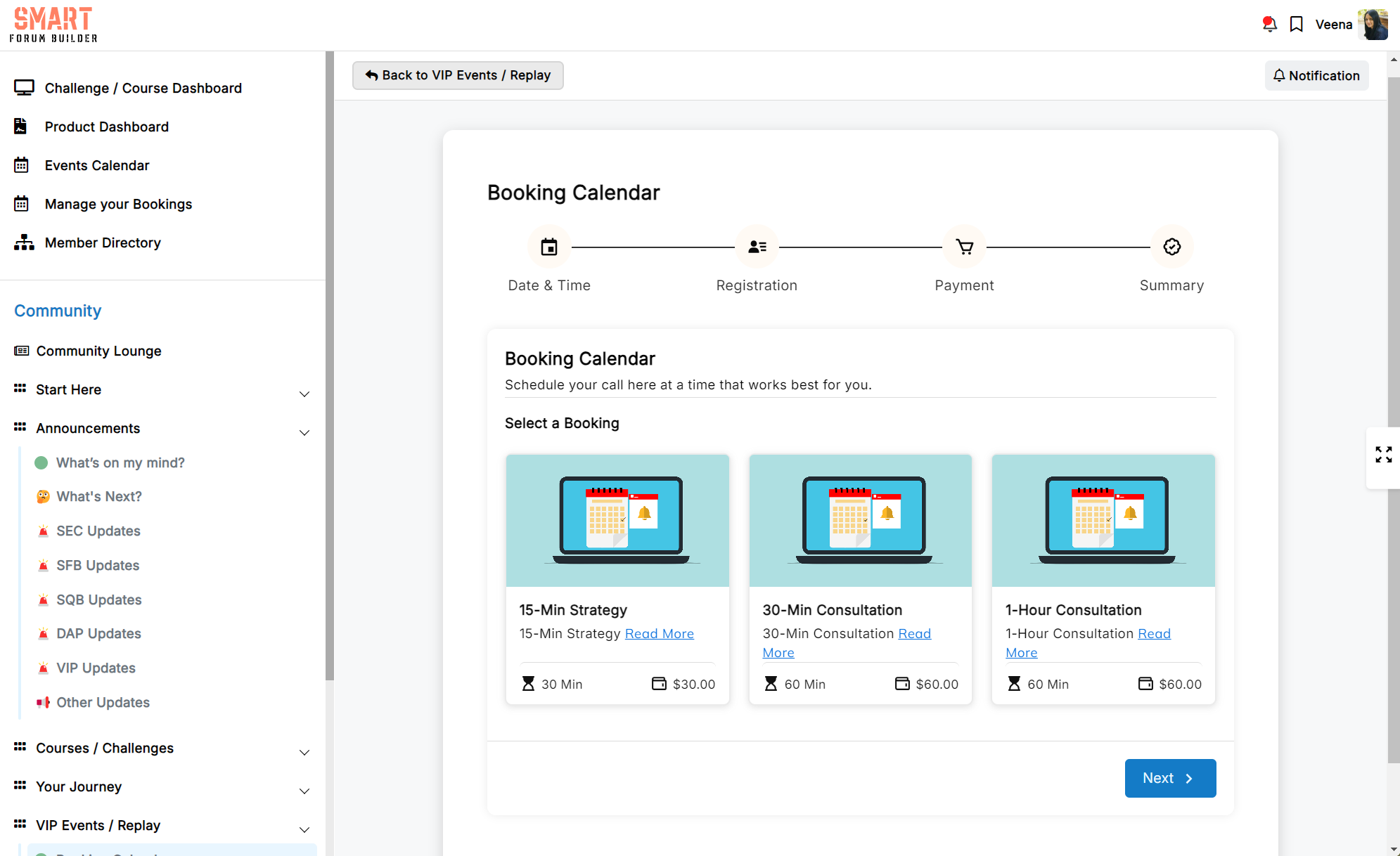The width and height of the screenshot is (1400, 856).
Task: Expand the Your Journey section
Action: click(x=304, y=791)
